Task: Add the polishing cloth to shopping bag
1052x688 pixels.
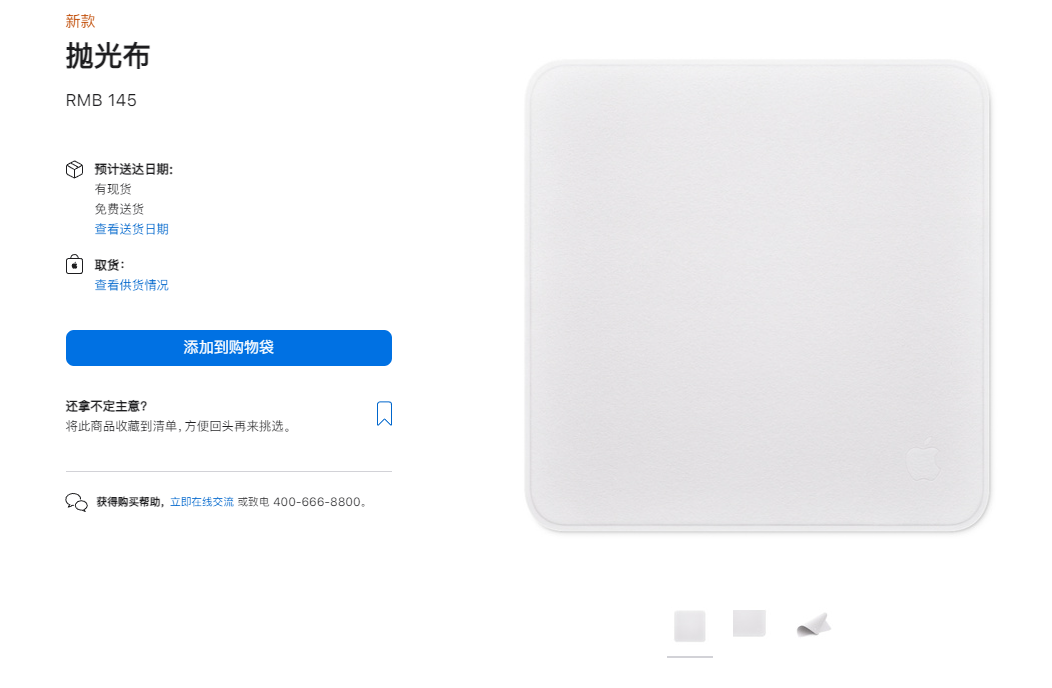Action: tap(229, 348)
